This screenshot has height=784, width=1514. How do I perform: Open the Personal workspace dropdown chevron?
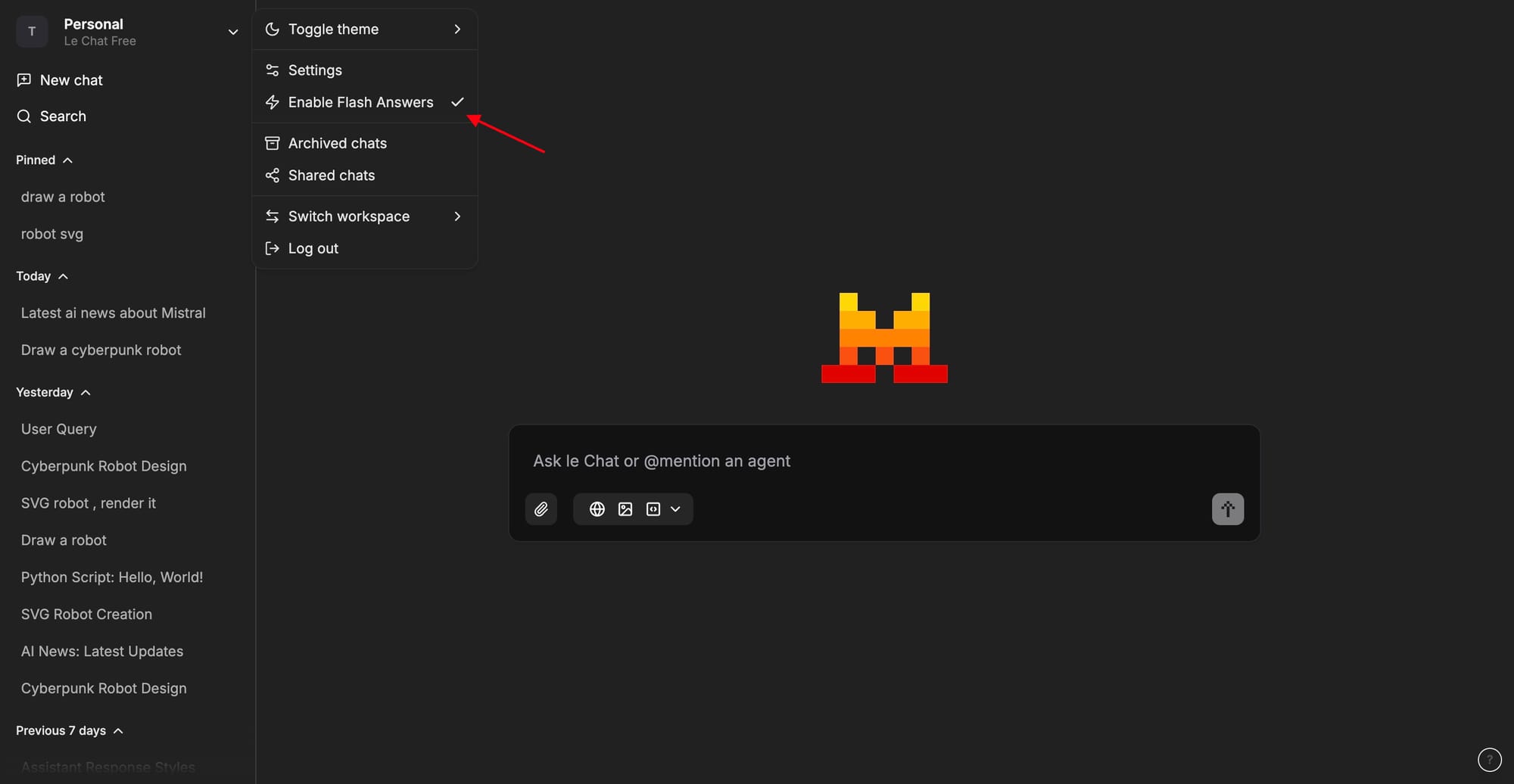click(x=233, y=32)
